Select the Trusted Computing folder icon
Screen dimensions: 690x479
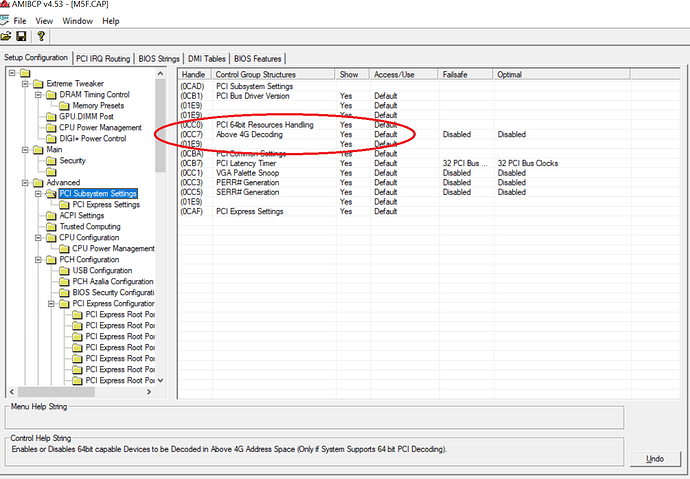pyautogui.click(x=51, y=227)
